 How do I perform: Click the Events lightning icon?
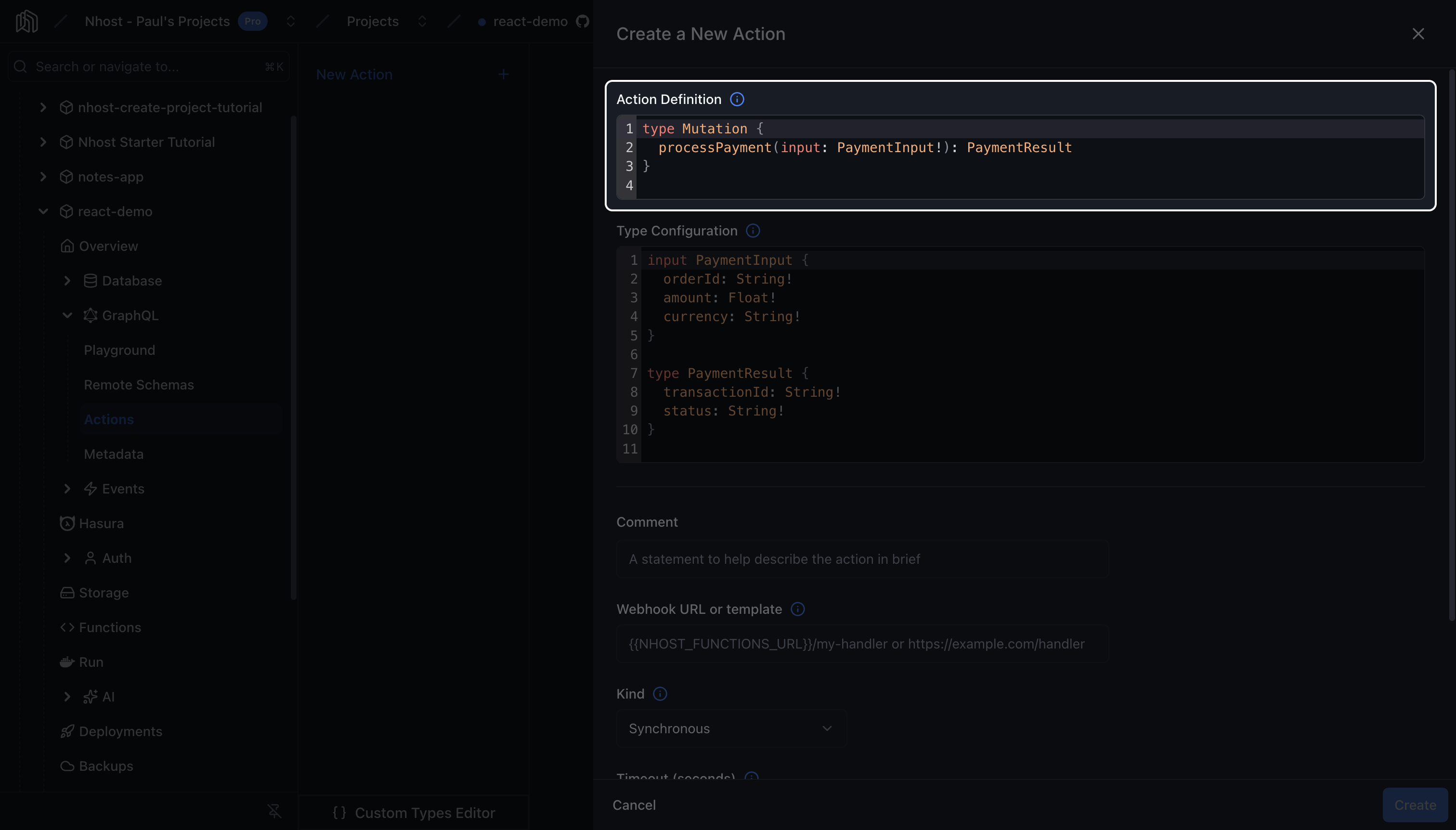point(90,489)
